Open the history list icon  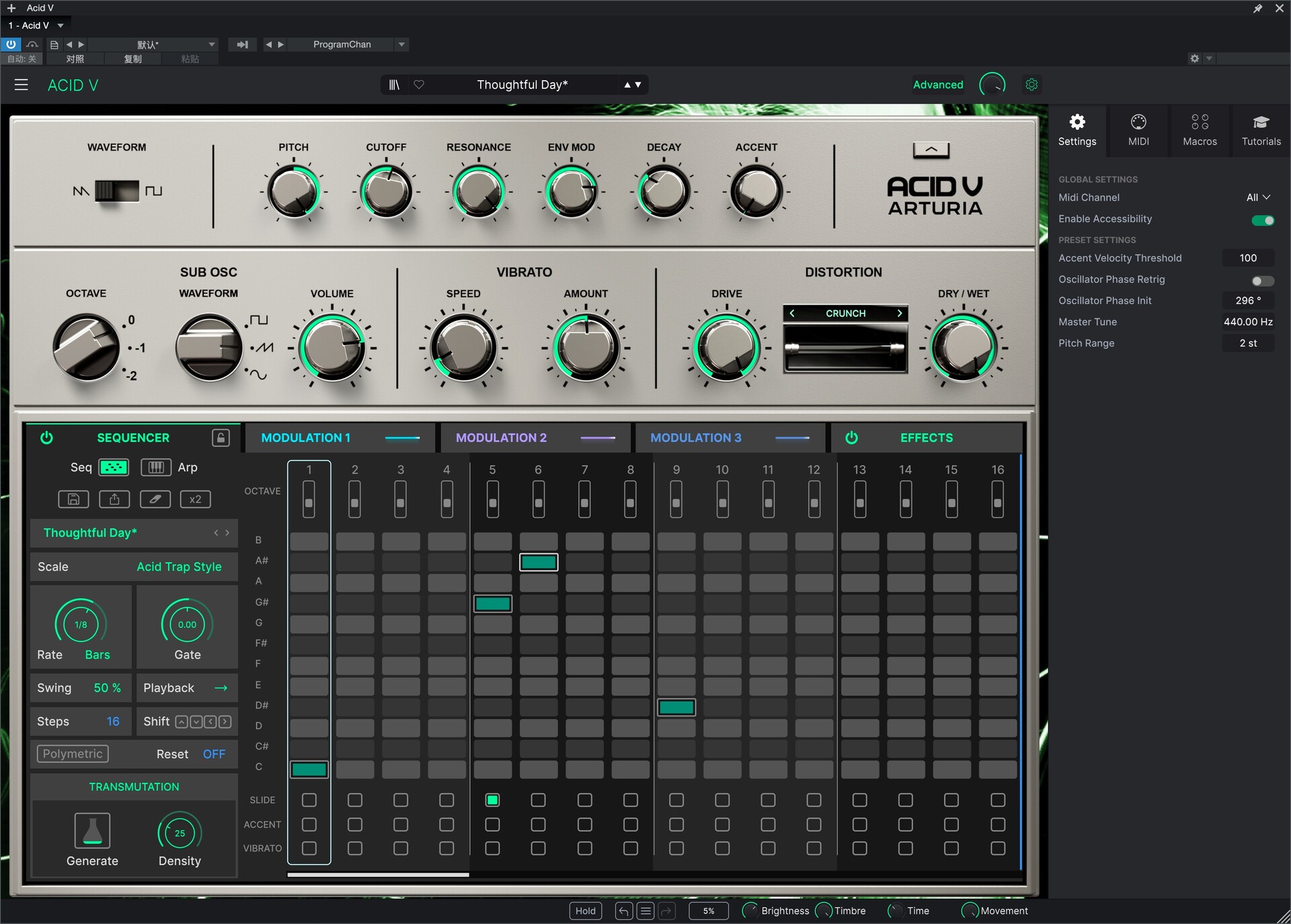click(x=645, y=911)
